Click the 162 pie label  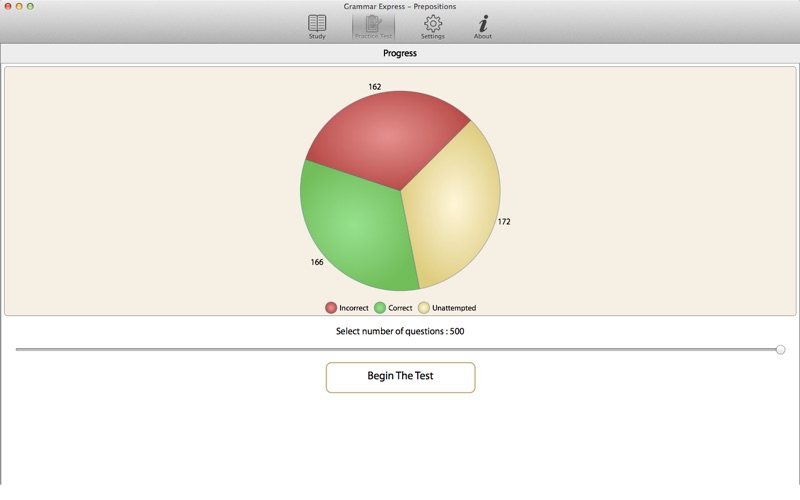[374, 87]
